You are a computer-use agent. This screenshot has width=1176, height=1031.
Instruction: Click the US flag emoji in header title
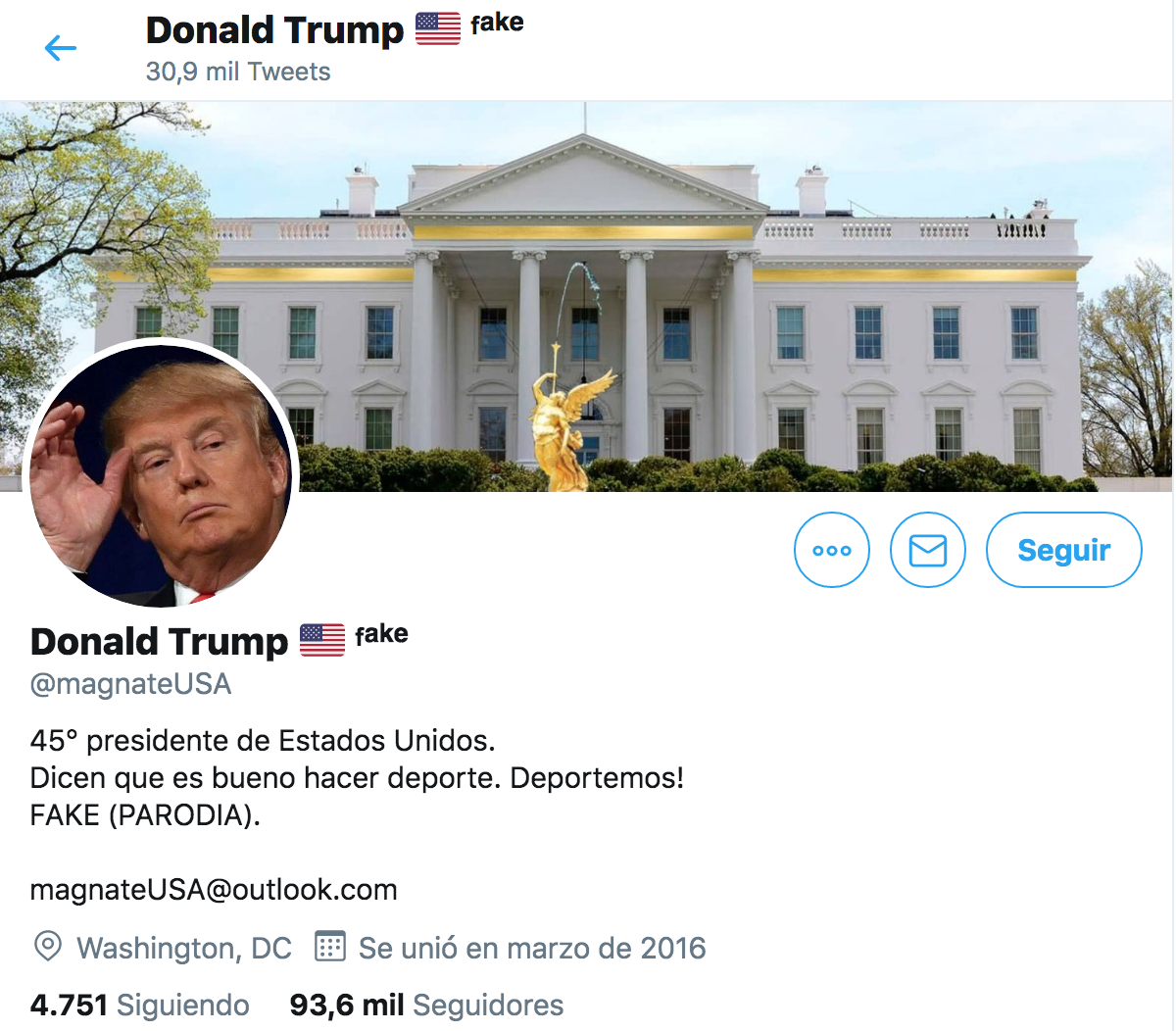tap(437, 29)
